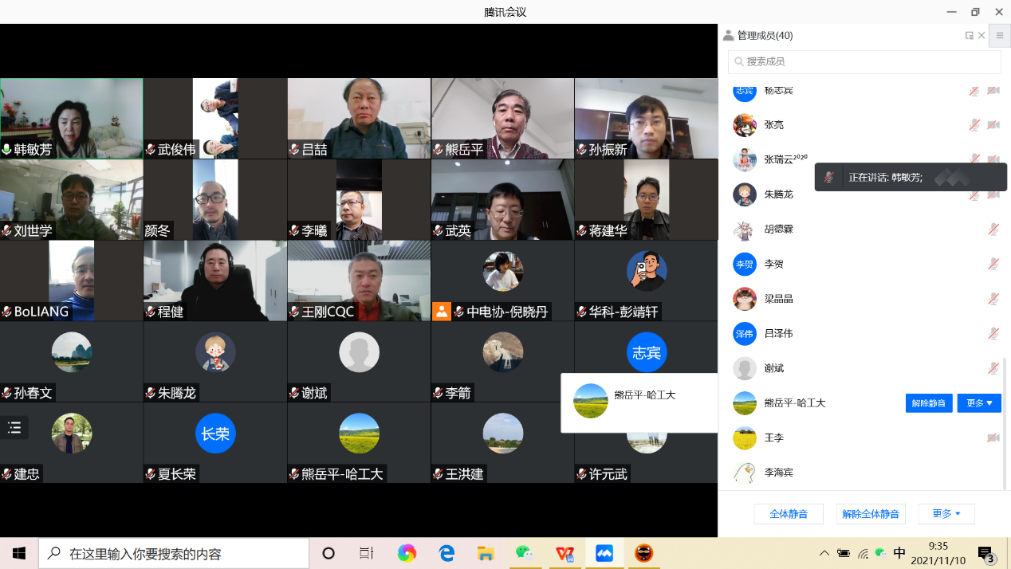The width and height of the screenshot is (1011, 569).
Task: Click the Tencent Meeting taskbar icon
Action: pos(604,553)
